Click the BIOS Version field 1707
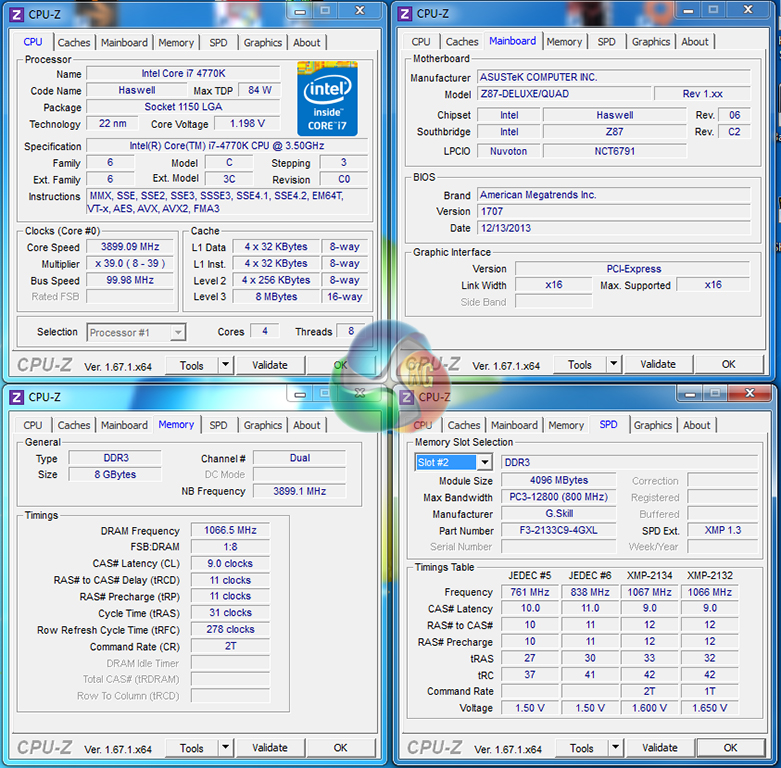 tap(614, 211)
